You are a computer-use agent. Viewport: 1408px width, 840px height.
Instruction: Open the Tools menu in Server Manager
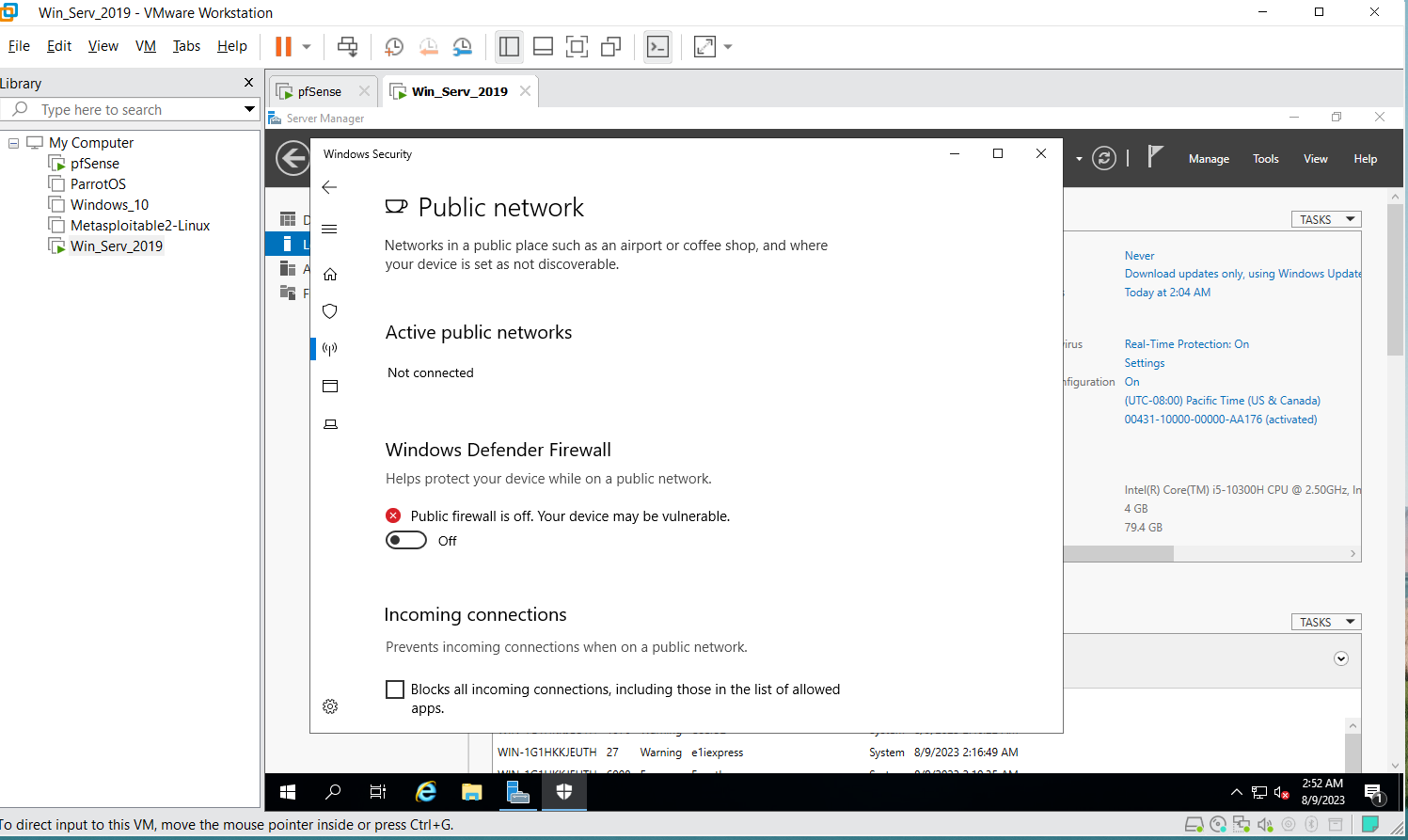click(1265, 159)
